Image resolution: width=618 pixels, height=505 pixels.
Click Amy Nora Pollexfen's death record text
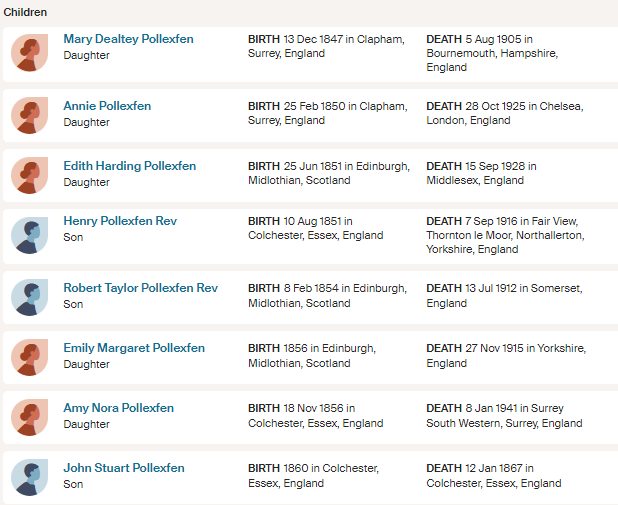[504, 416]
